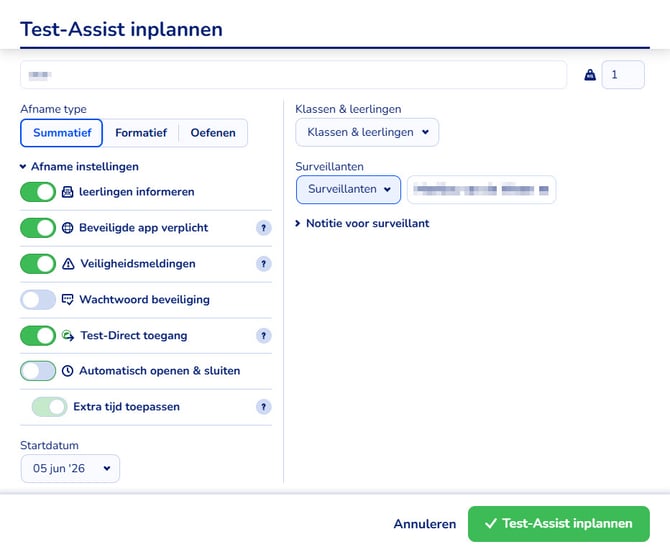Click the weight icon beside the number field
The image size is (670, 552).
(x=590, y=75)
